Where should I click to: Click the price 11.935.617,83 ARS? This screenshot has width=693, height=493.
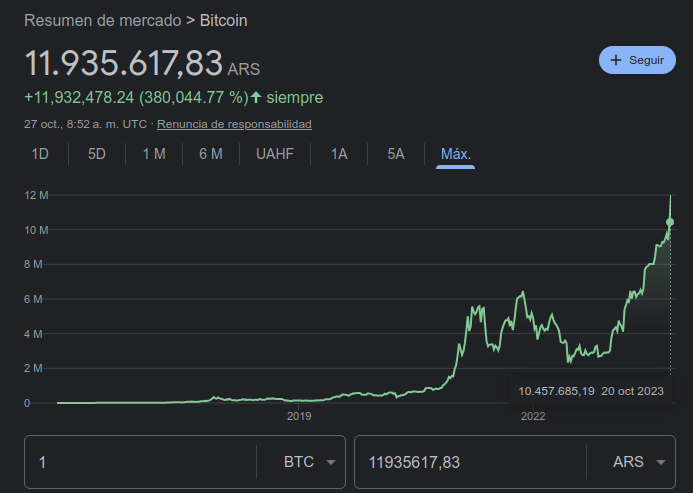pyautogui.click(x=142, y=63)
